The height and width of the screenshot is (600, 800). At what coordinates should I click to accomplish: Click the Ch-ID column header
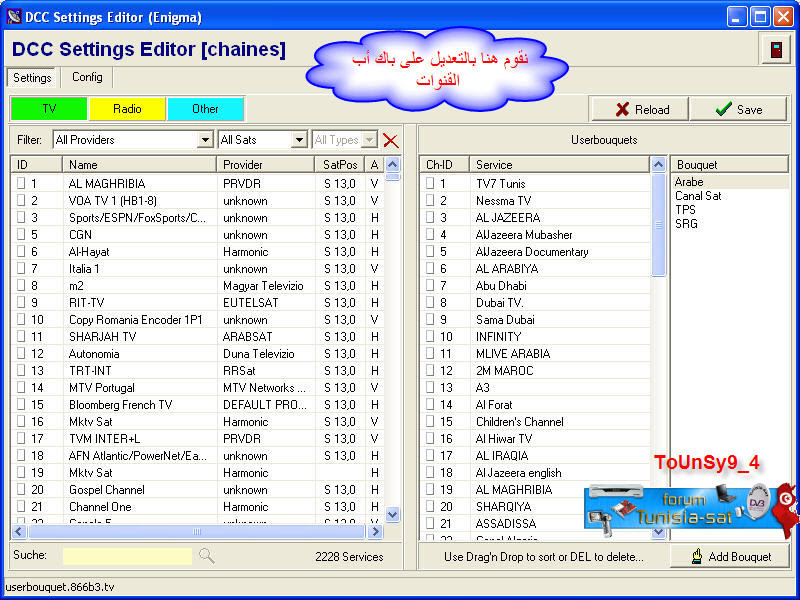click(x=444, y=165)
